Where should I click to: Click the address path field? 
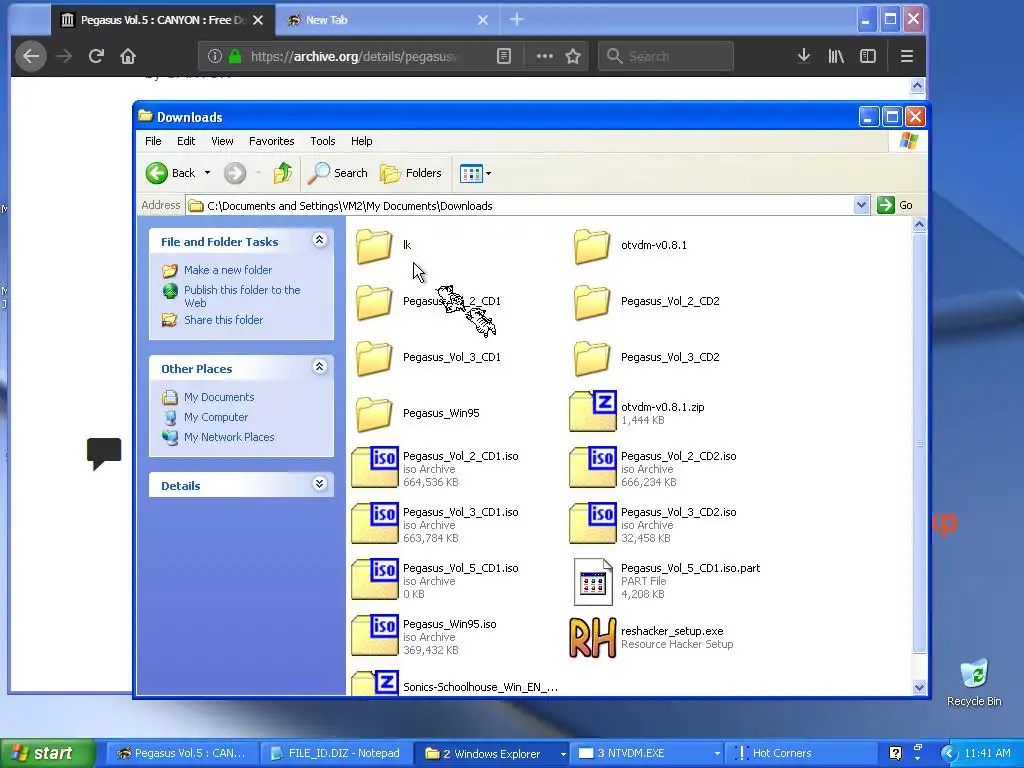coord(520,206)
